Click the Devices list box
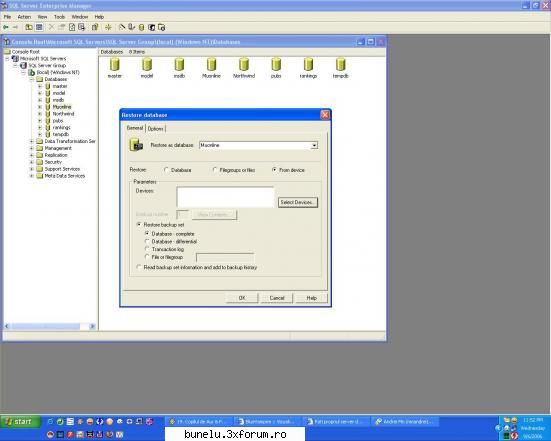Image resolution: width=551 pixels, height=441 pixels. pyautogui.click(x=225, y=197)
